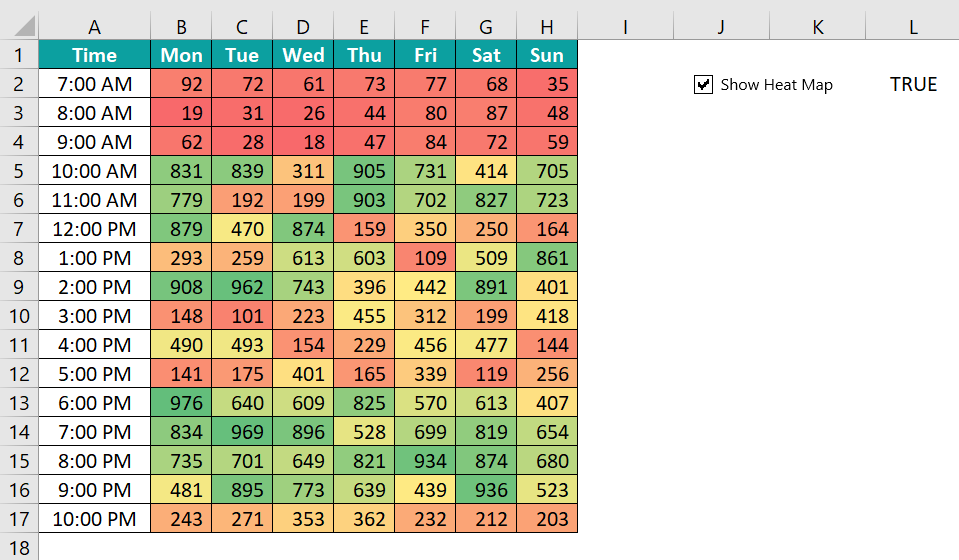The width and height of the screenshot is (959, 560).
Task: Select the Sunday 1:00 PM cell 861
Action: pos(547,258)
